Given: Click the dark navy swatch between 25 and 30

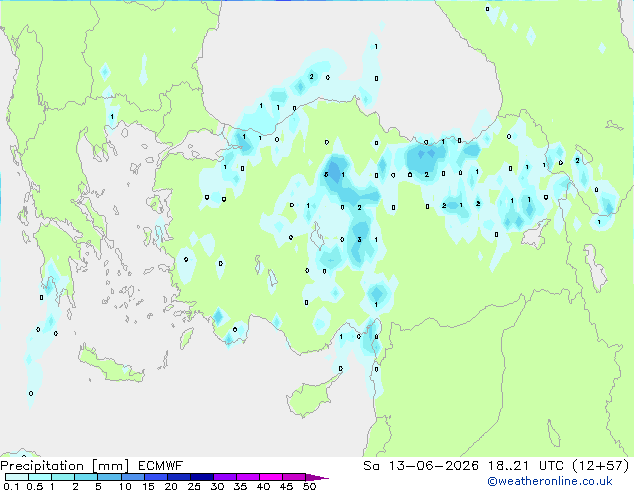Looking at the screenshot, I should (x=201, y=477).
